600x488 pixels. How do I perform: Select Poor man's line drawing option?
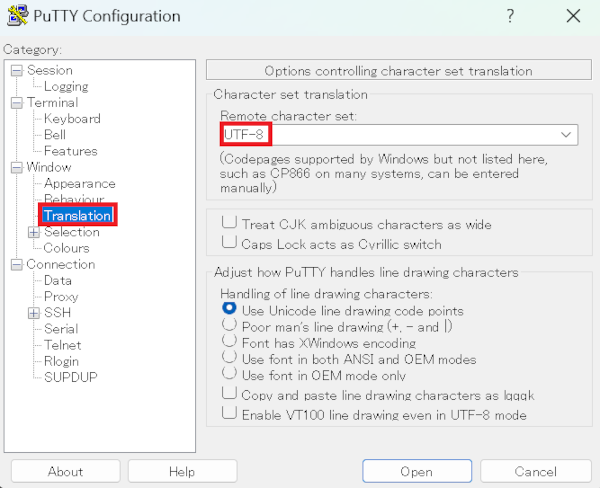(x=230, y=326)
